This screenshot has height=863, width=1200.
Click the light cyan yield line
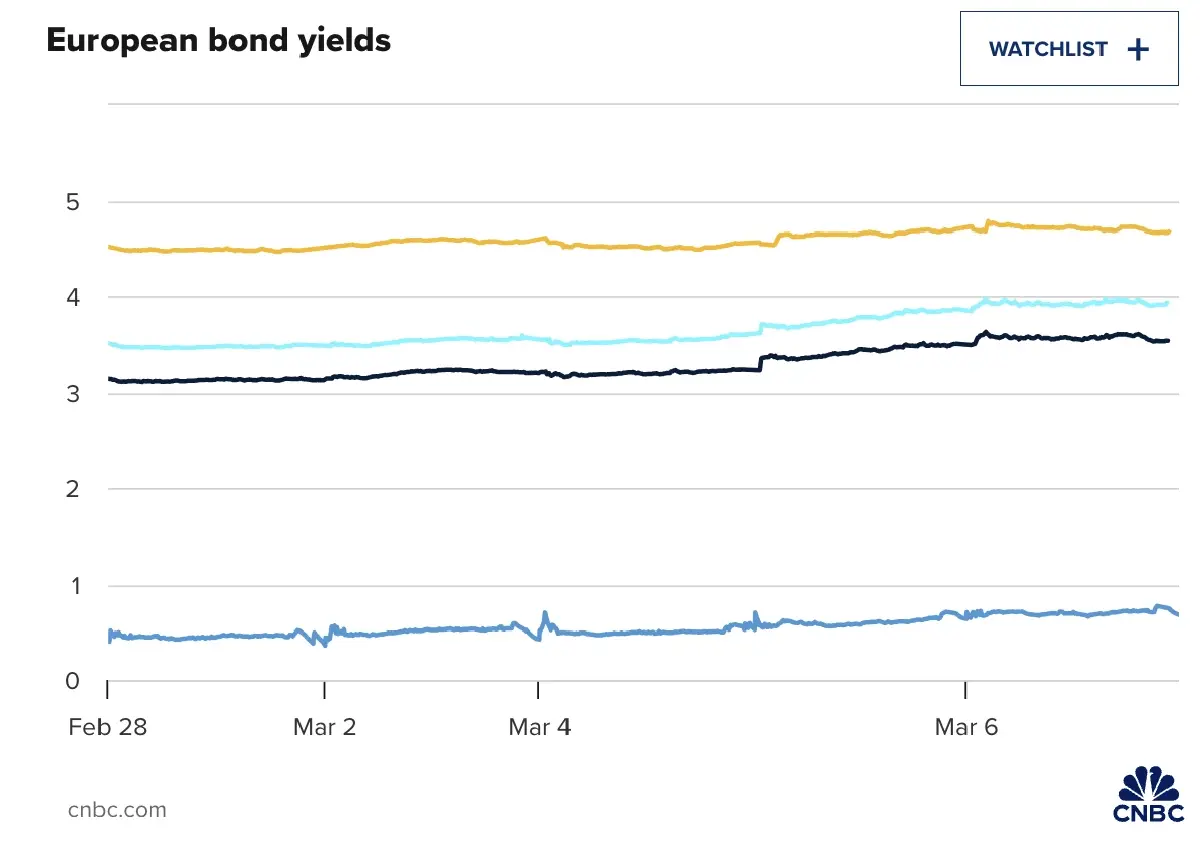(400, 342)
